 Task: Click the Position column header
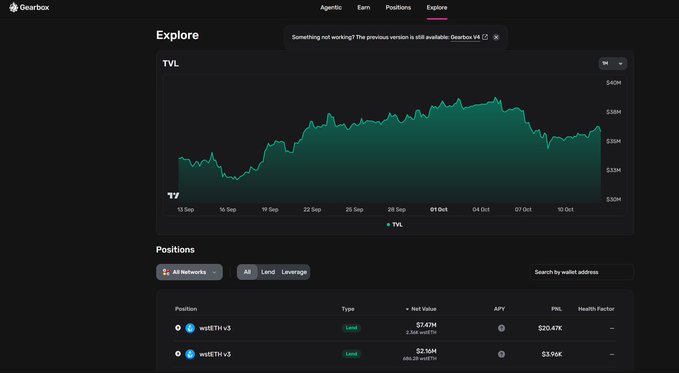click(186, 309)
